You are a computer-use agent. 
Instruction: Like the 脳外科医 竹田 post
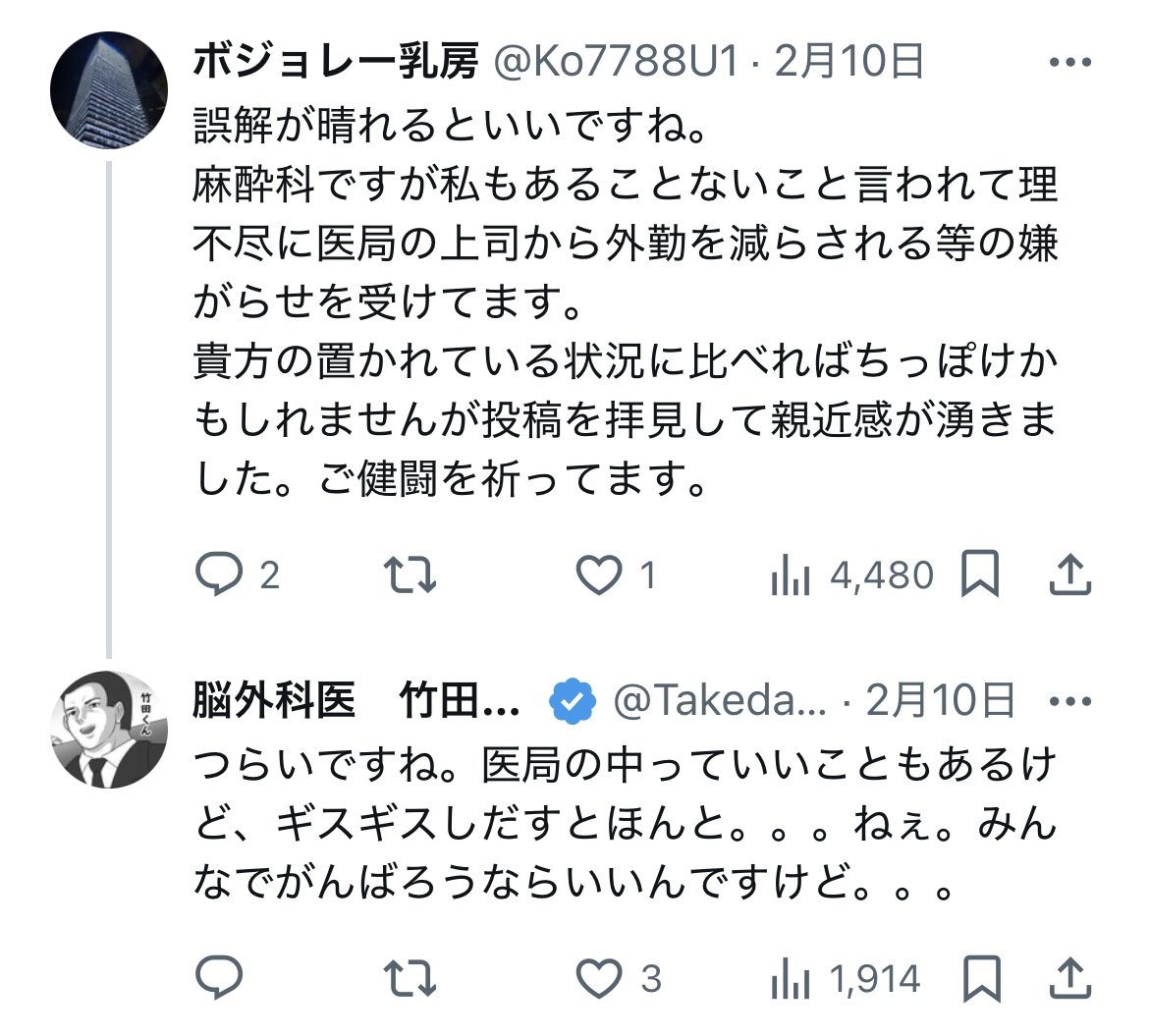(x=599, y=978)
